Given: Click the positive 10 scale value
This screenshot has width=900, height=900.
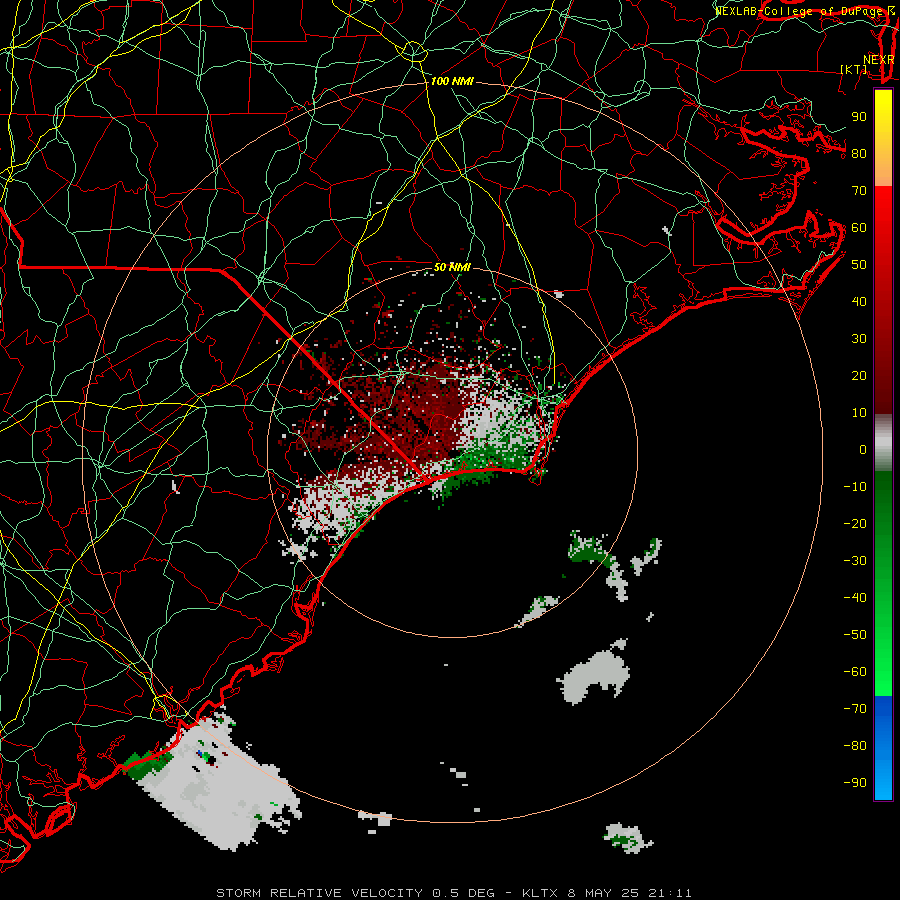Looking at the screenshot, I should pyautogui.click(x=859, y=413).
